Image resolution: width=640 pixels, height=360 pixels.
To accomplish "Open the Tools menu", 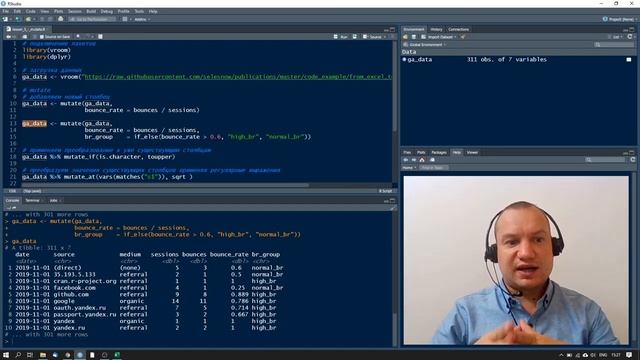I will (x=139, y=11).
